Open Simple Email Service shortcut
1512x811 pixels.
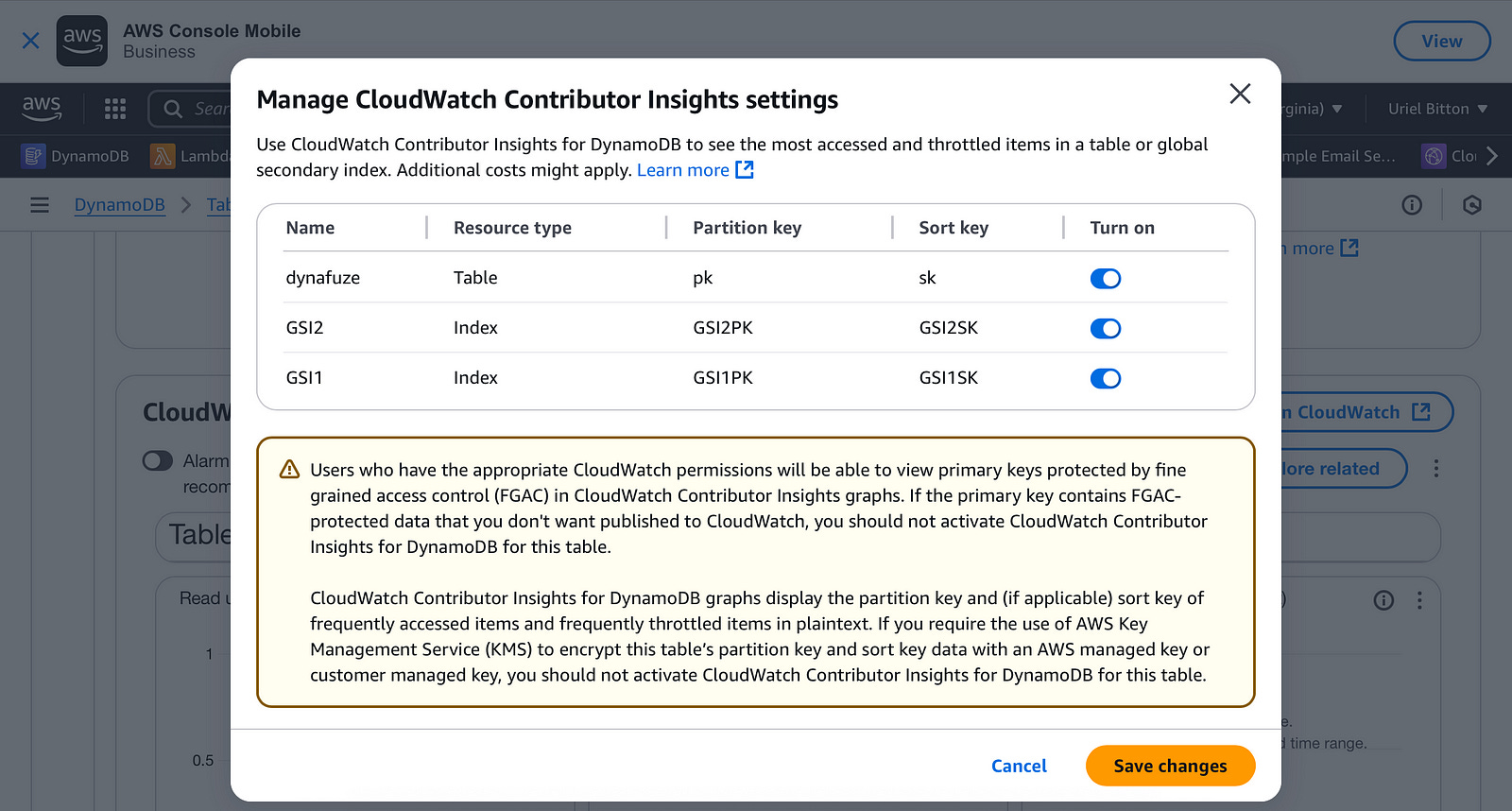coord(1339,156)
